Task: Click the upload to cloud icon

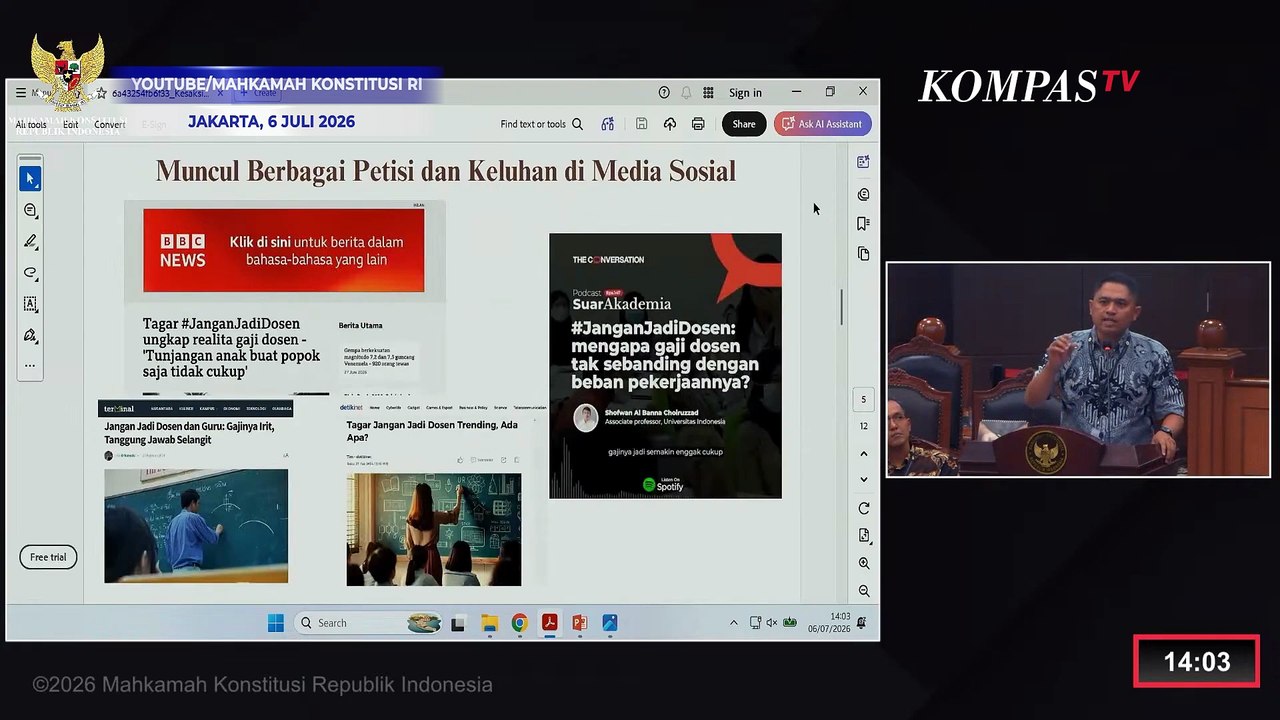Action: [x=670, y=124]
